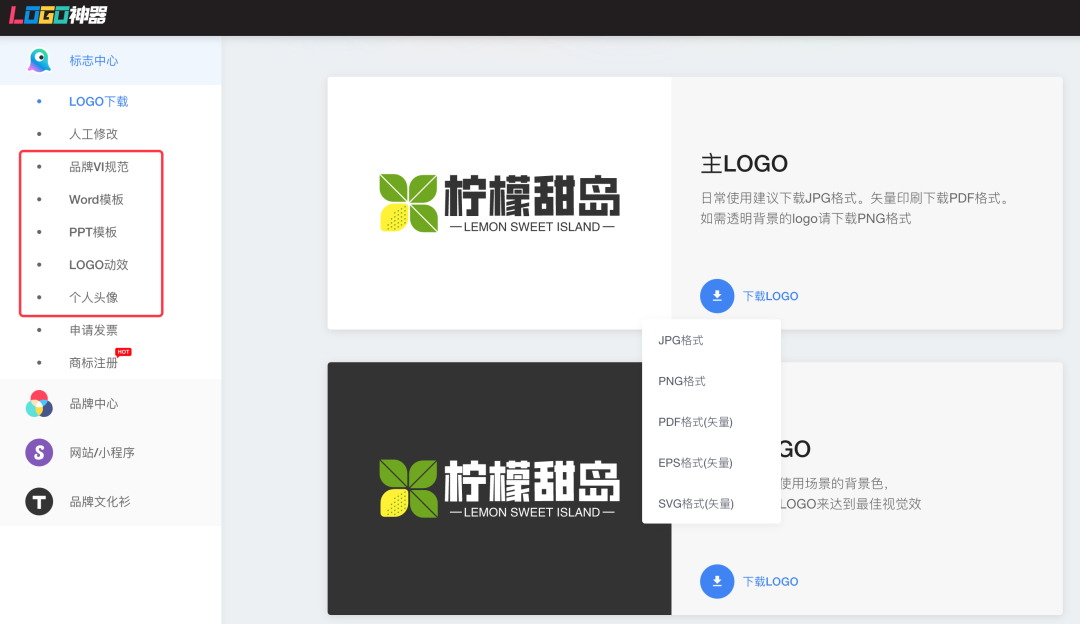Screen dimensions: 1080x624
Task: Pick PDF格式(矢量) download option
Action: [x=696, y=423]
